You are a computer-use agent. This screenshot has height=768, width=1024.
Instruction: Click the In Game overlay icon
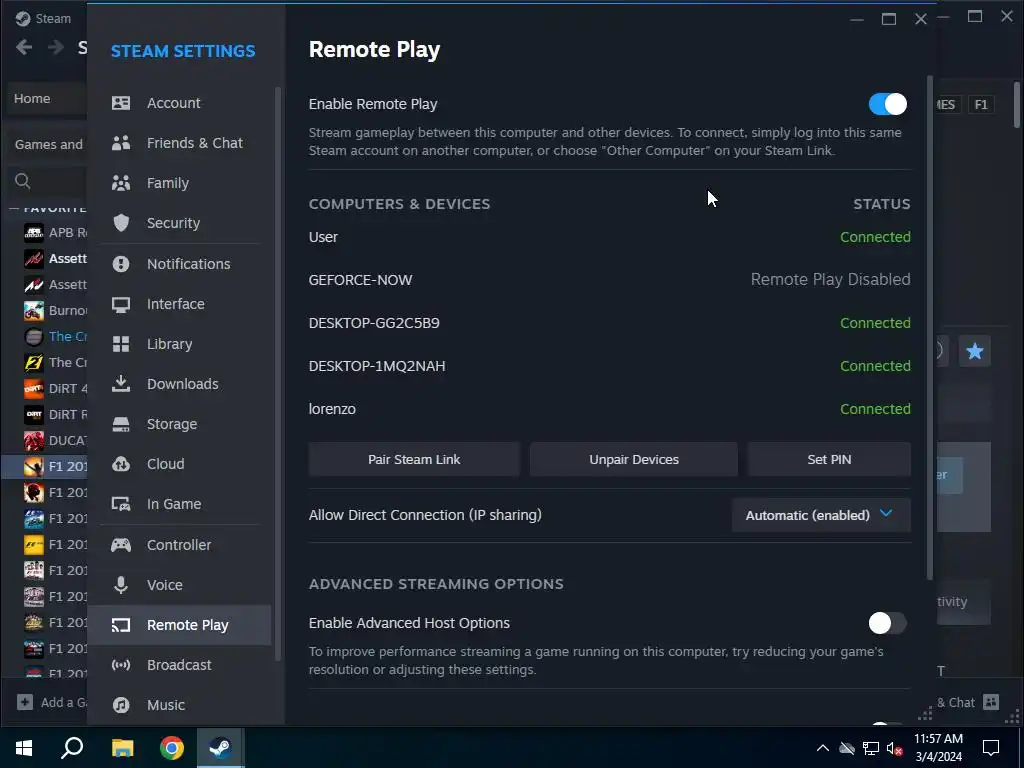[121, 504]
